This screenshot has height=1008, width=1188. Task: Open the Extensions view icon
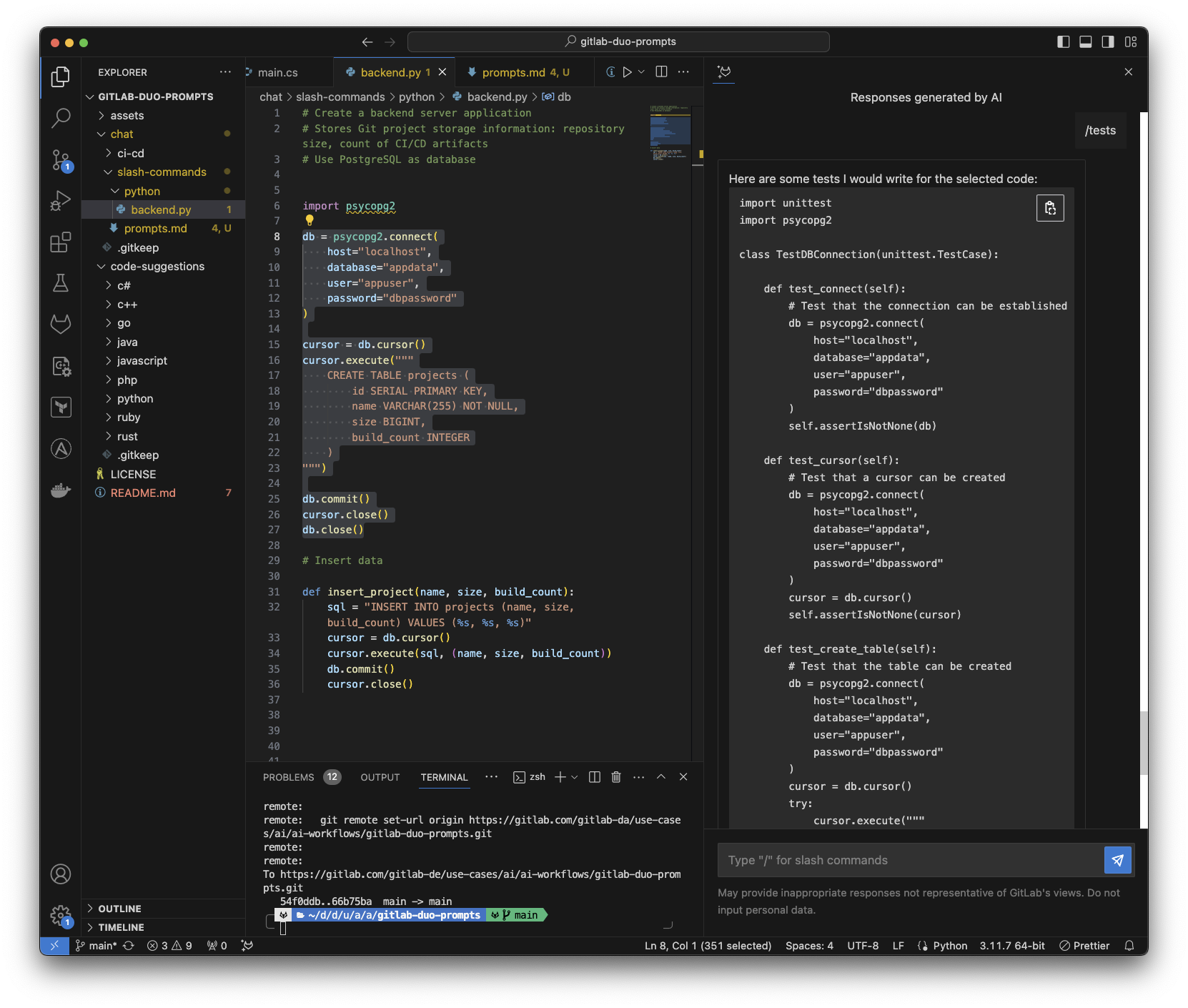pos(61,242)
